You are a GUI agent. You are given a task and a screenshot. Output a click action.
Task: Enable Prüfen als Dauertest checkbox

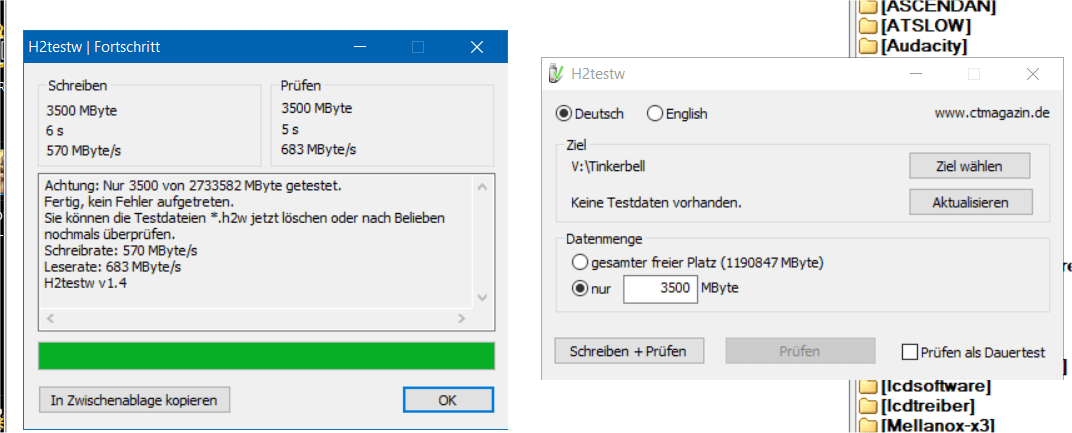point(909,352)
